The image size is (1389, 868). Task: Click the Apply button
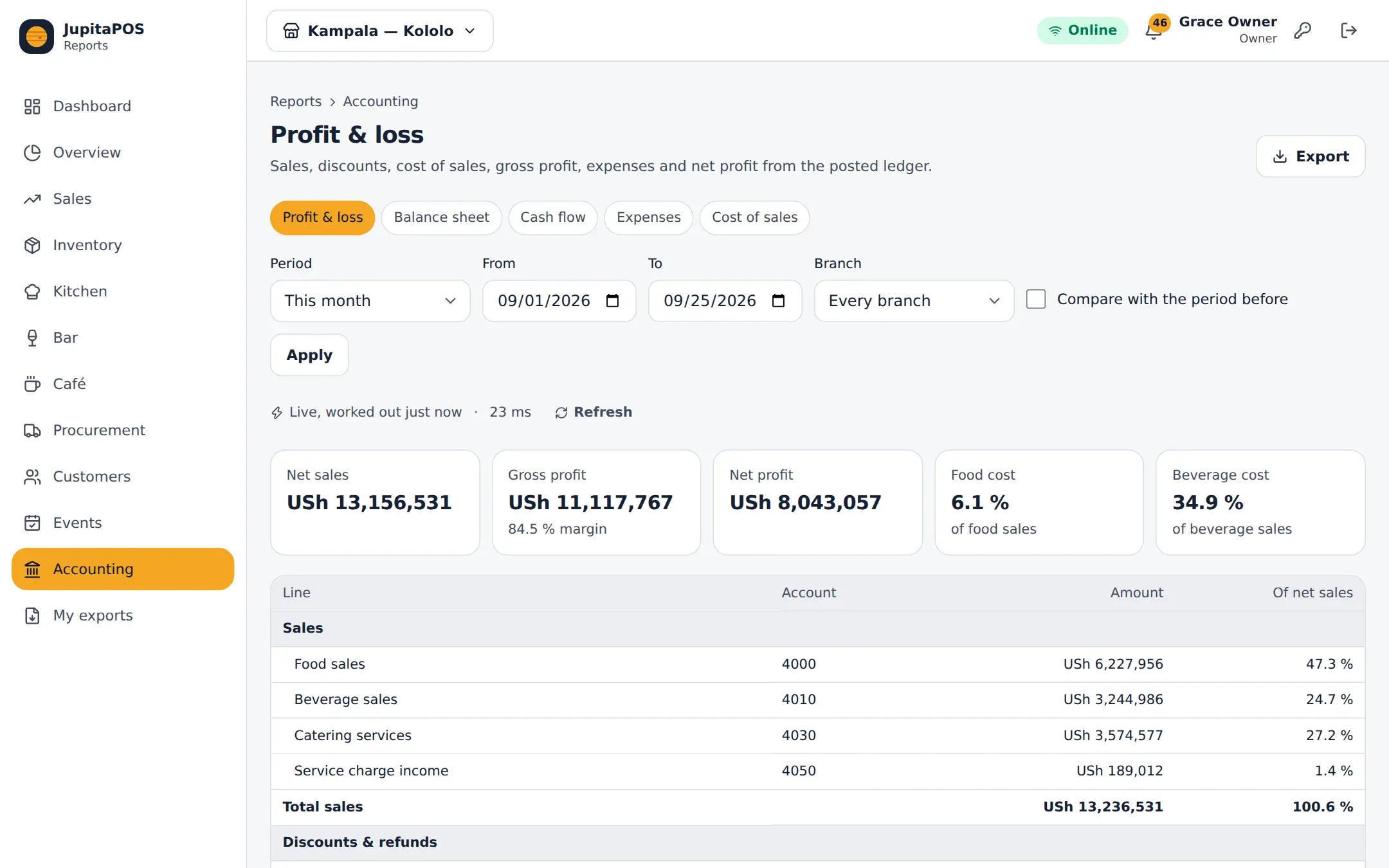coord(309,355)
